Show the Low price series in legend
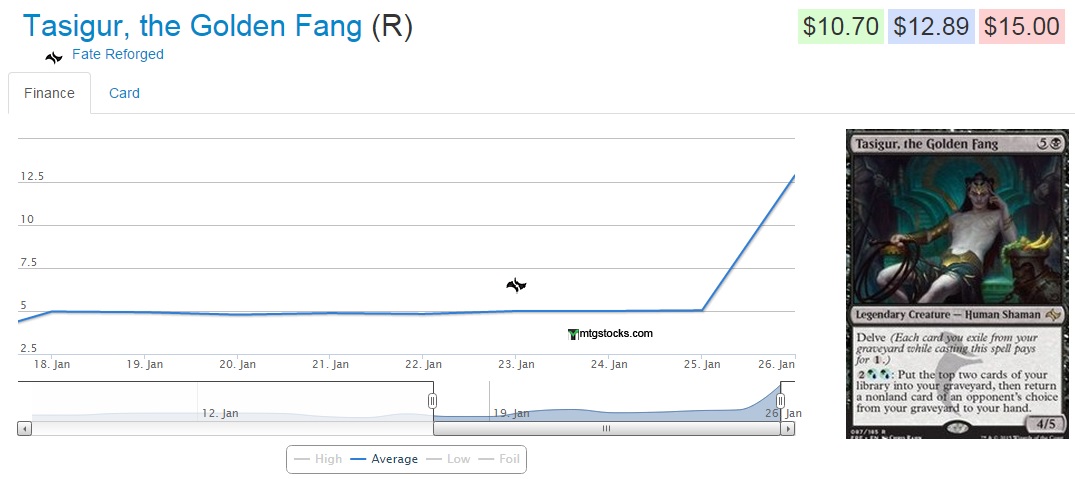The width and height of the screenshot is (1075, 479). tap(448, 459)
